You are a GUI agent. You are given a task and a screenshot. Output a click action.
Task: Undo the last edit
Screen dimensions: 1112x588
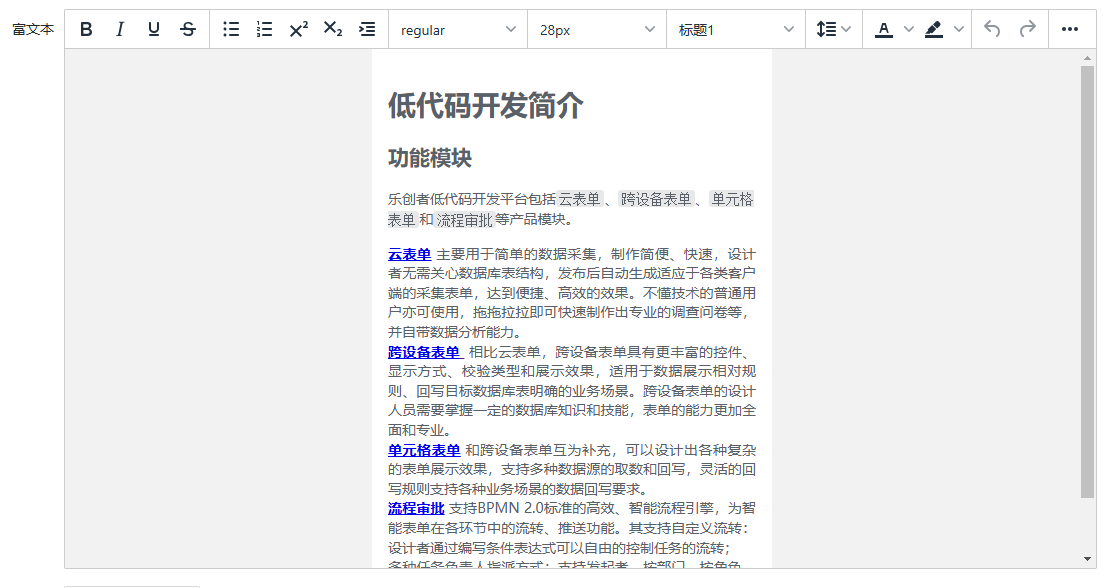coord(992,30)
